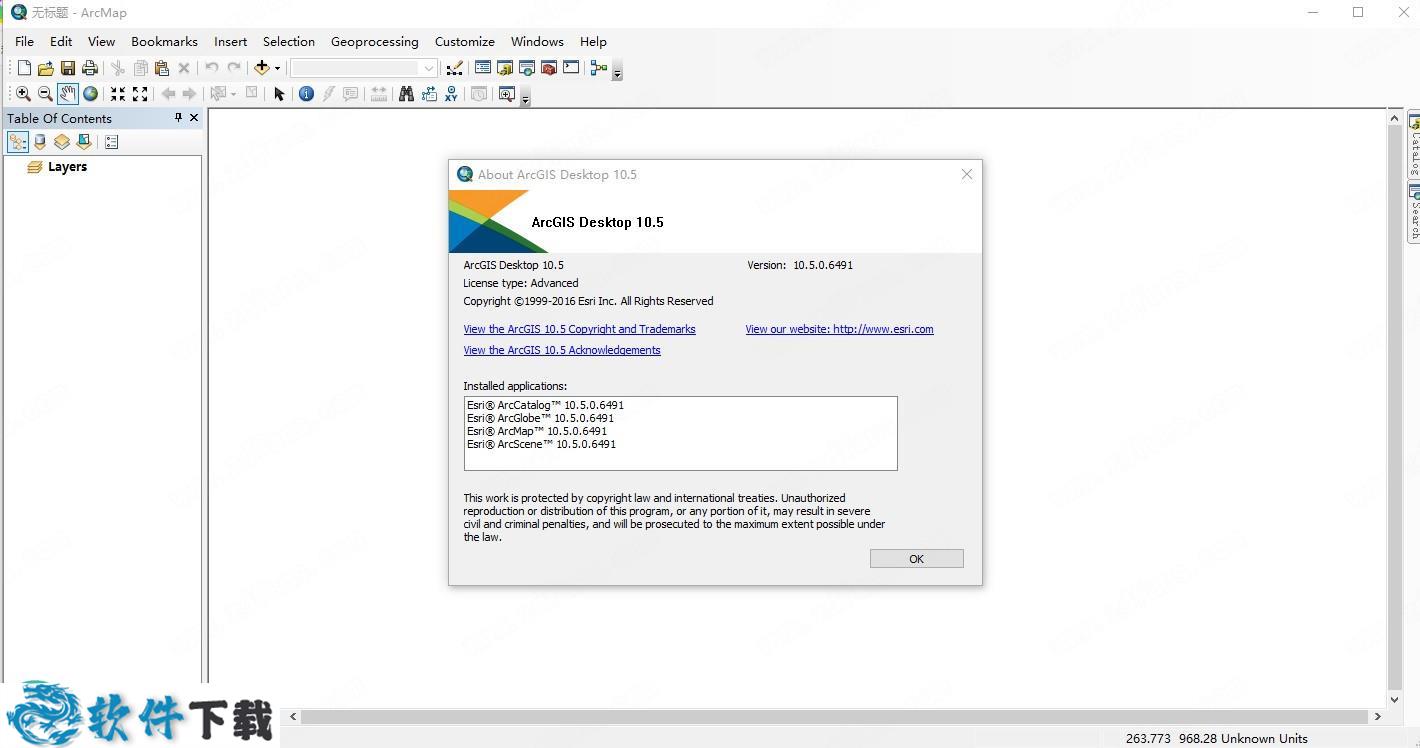
Task: Open the Find Route tool
Action: pyautogui.click(x=429, y=94)
